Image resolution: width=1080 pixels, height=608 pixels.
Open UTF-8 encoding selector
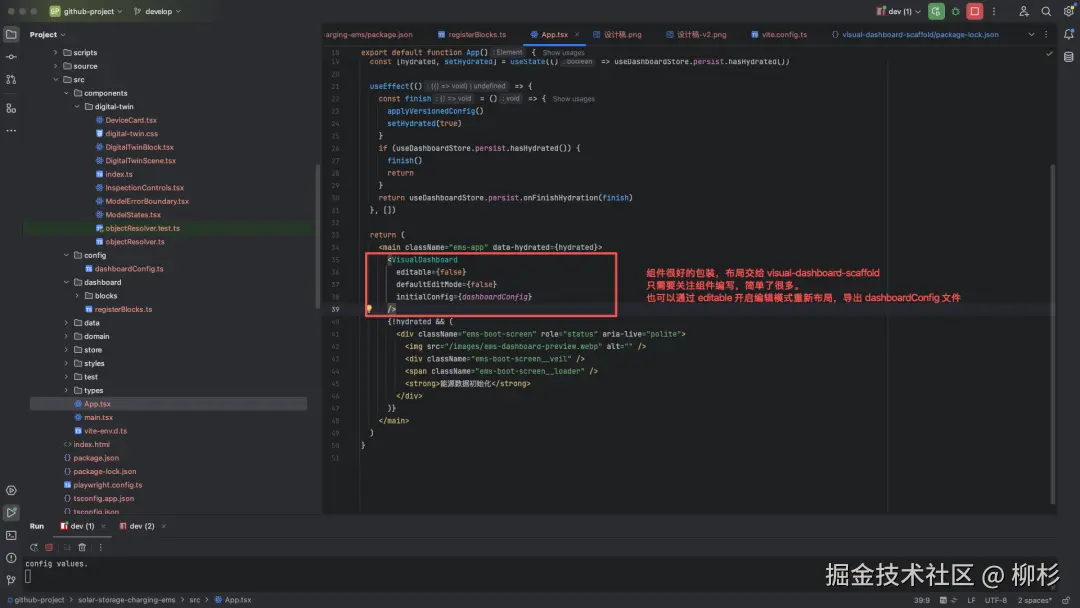coord(995,600)
